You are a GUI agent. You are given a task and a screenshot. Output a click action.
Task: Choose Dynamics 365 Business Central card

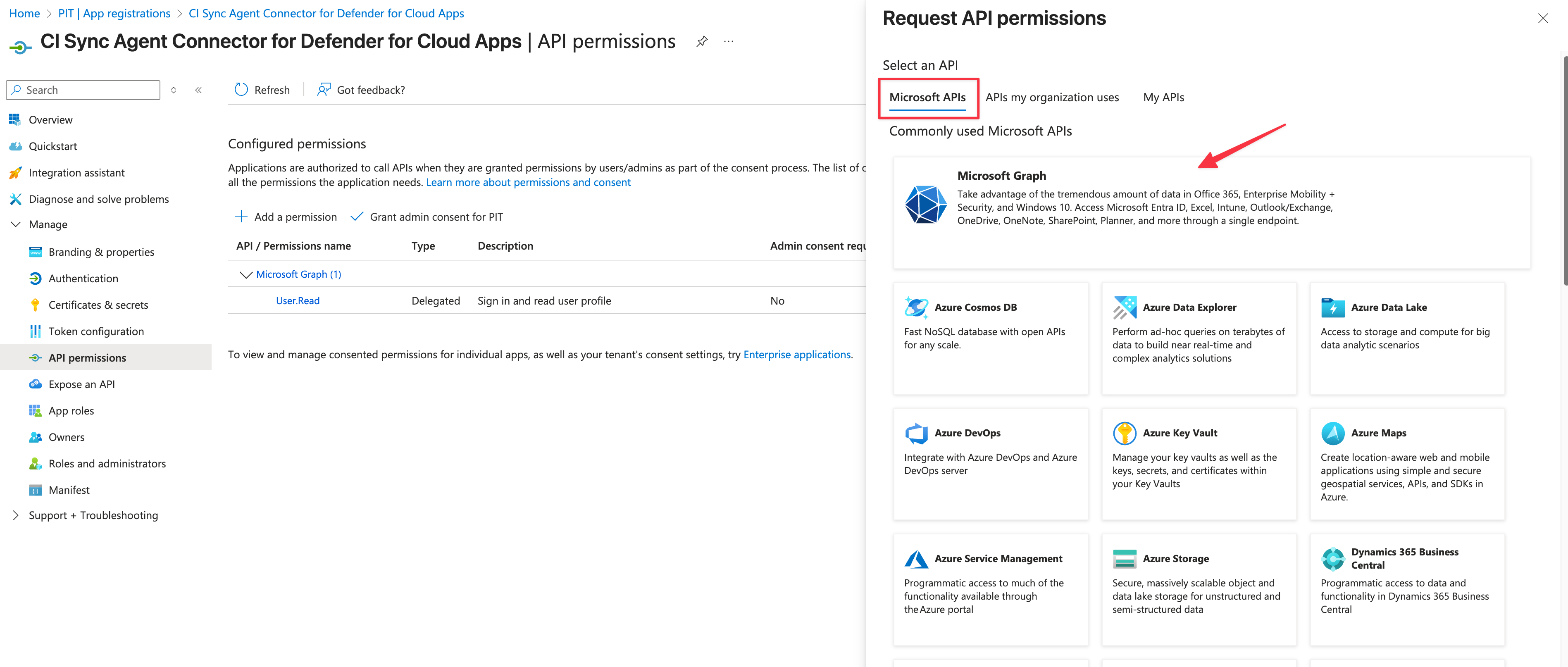(x=1407, y=590)
